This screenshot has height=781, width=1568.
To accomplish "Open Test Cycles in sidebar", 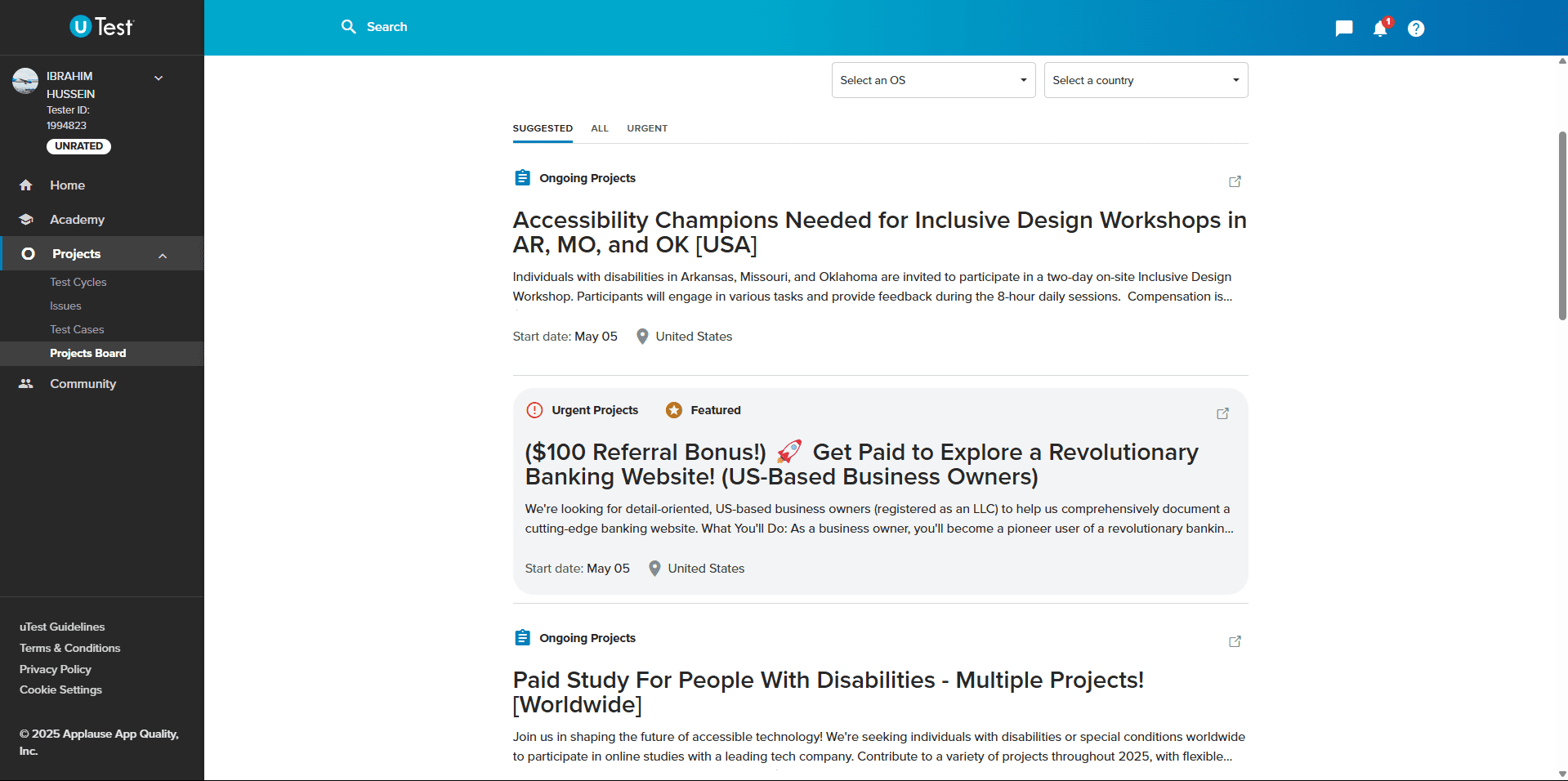I will [78, 282].
